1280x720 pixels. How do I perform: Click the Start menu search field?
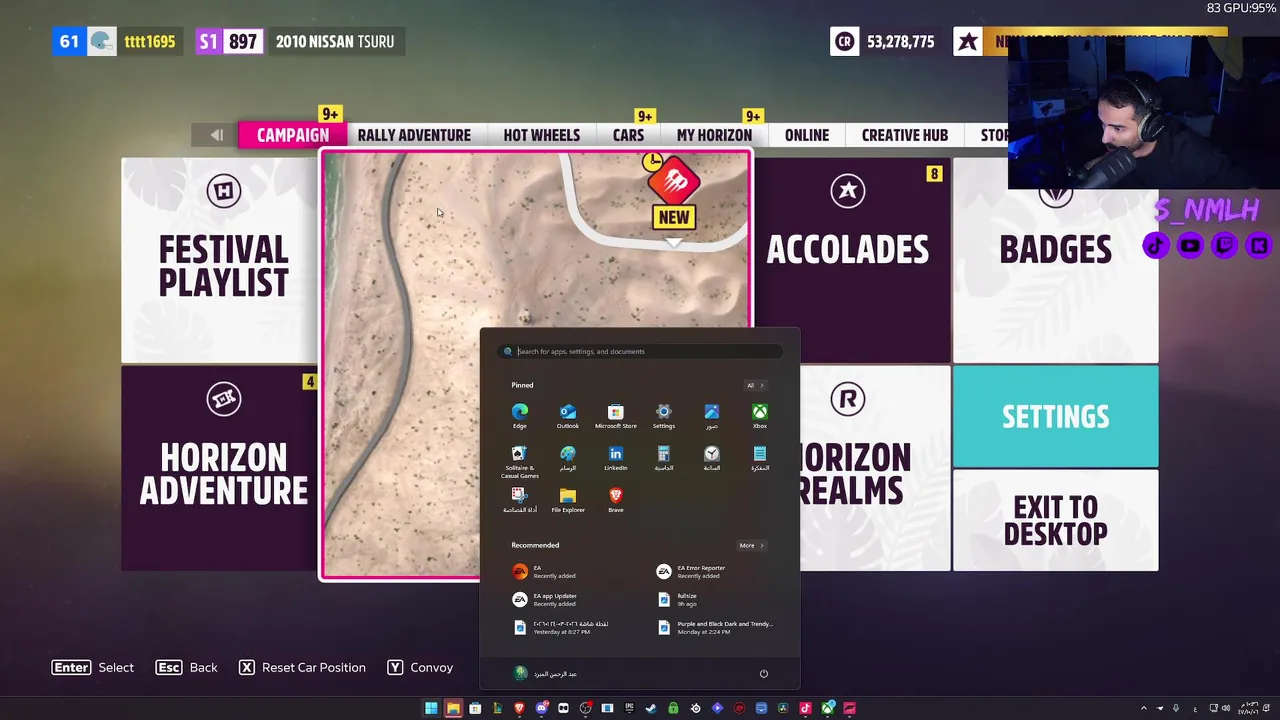(640, 351)
